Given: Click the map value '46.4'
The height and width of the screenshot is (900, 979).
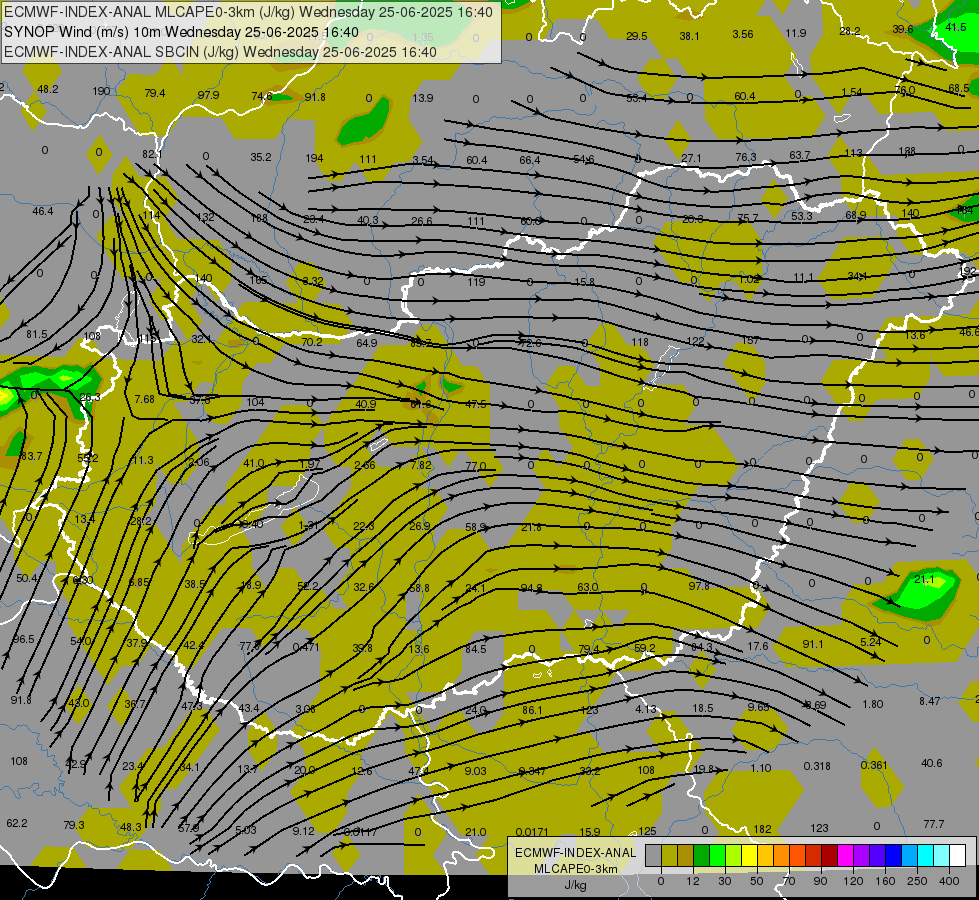Looking at the screenshot, I should [42, 211].
